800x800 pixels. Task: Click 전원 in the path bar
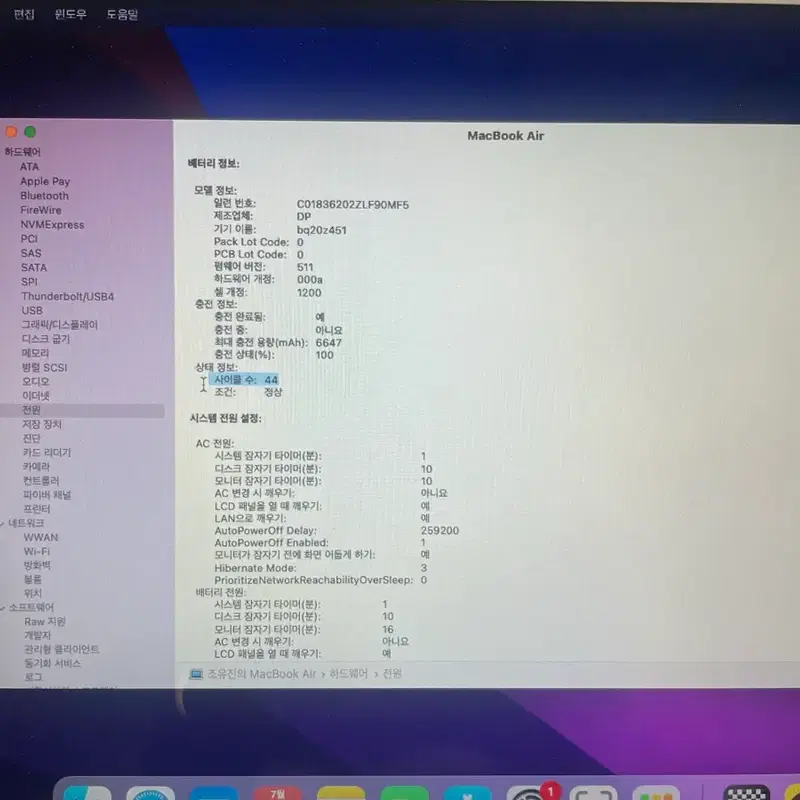(x=392, y=674)
